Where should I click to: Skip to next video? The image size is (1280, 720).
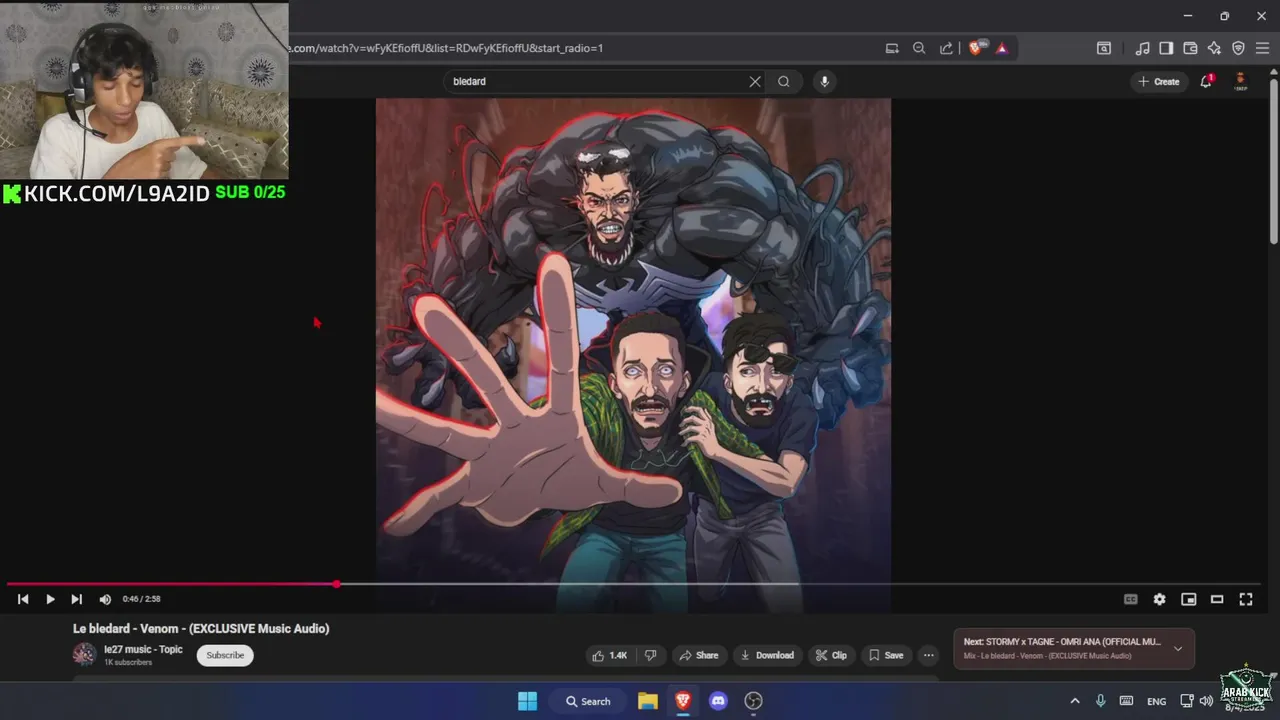76,599
